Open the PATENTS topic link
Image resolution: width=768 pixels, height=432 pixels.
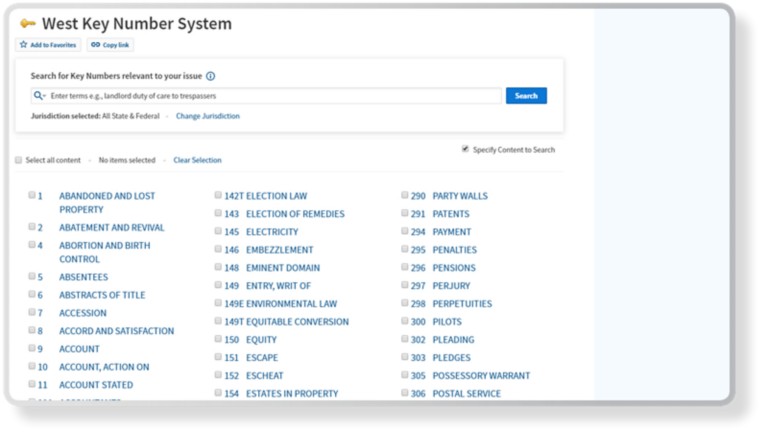(451, 214)
